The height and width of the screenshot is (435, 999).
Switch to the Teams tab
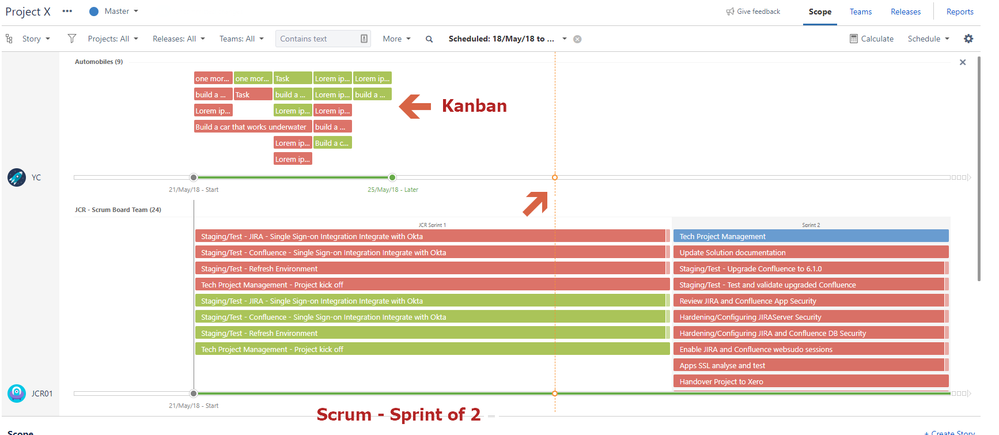click(x=861, y=11)
